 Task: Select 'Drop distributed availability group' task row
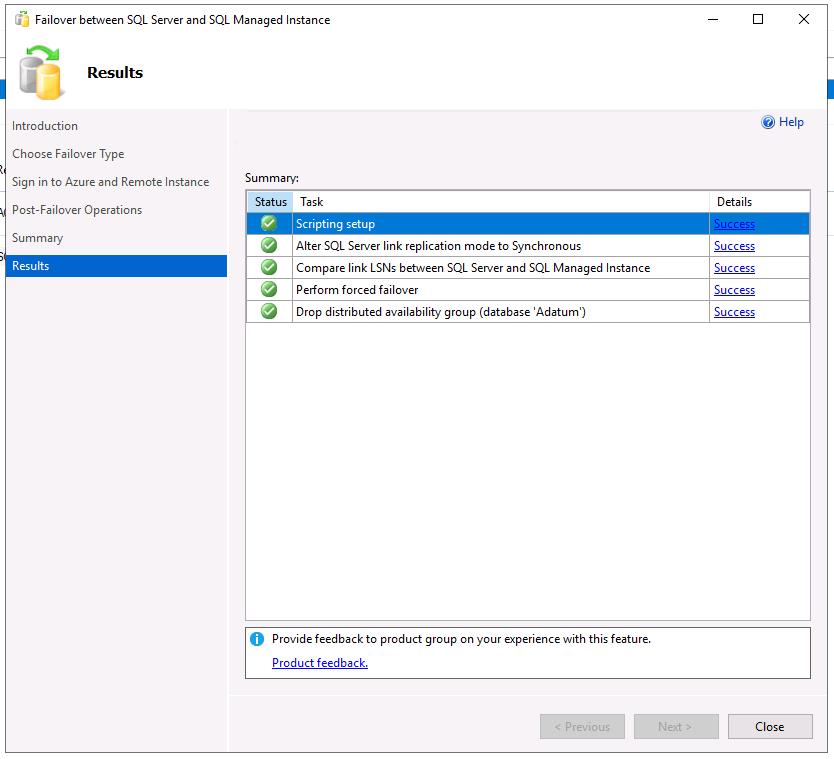tap(528, 311)
